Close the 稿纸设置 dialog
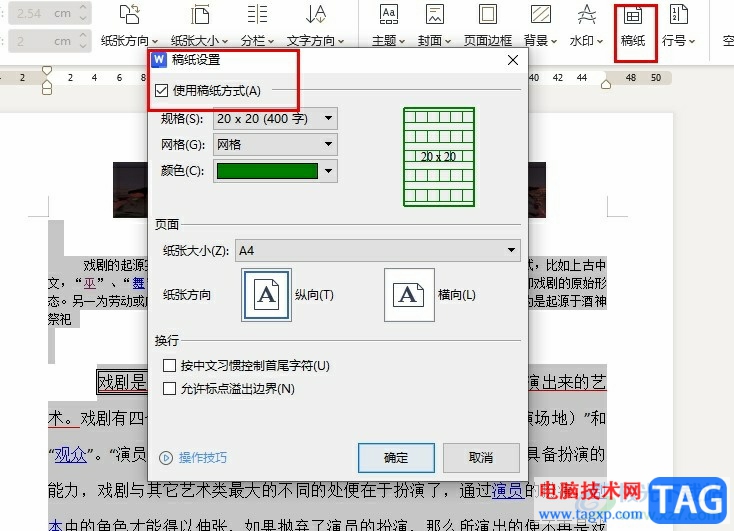Image resolution: width=734 pixels, height=531 pixels. (513, 60)
